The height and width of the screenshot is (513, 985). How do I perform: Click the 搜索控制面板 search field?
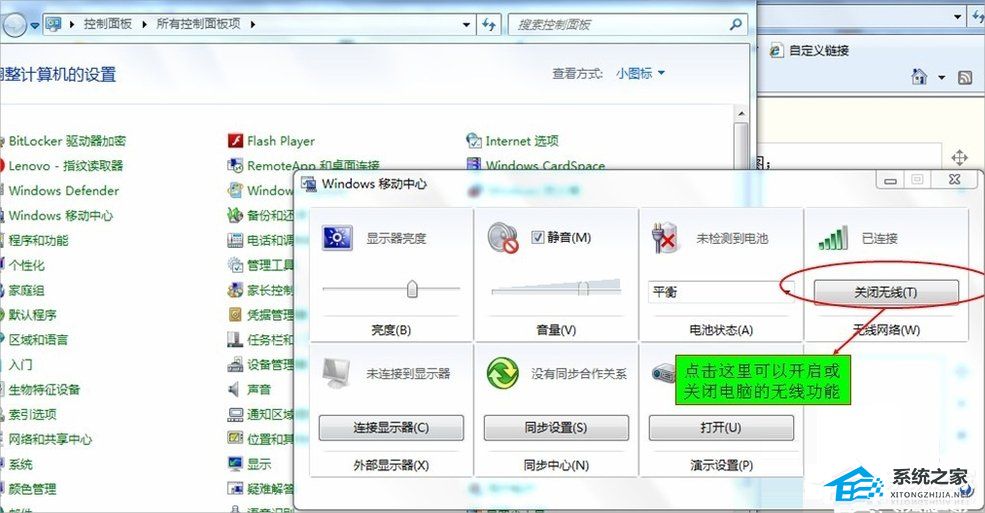(x=620, y=24)
